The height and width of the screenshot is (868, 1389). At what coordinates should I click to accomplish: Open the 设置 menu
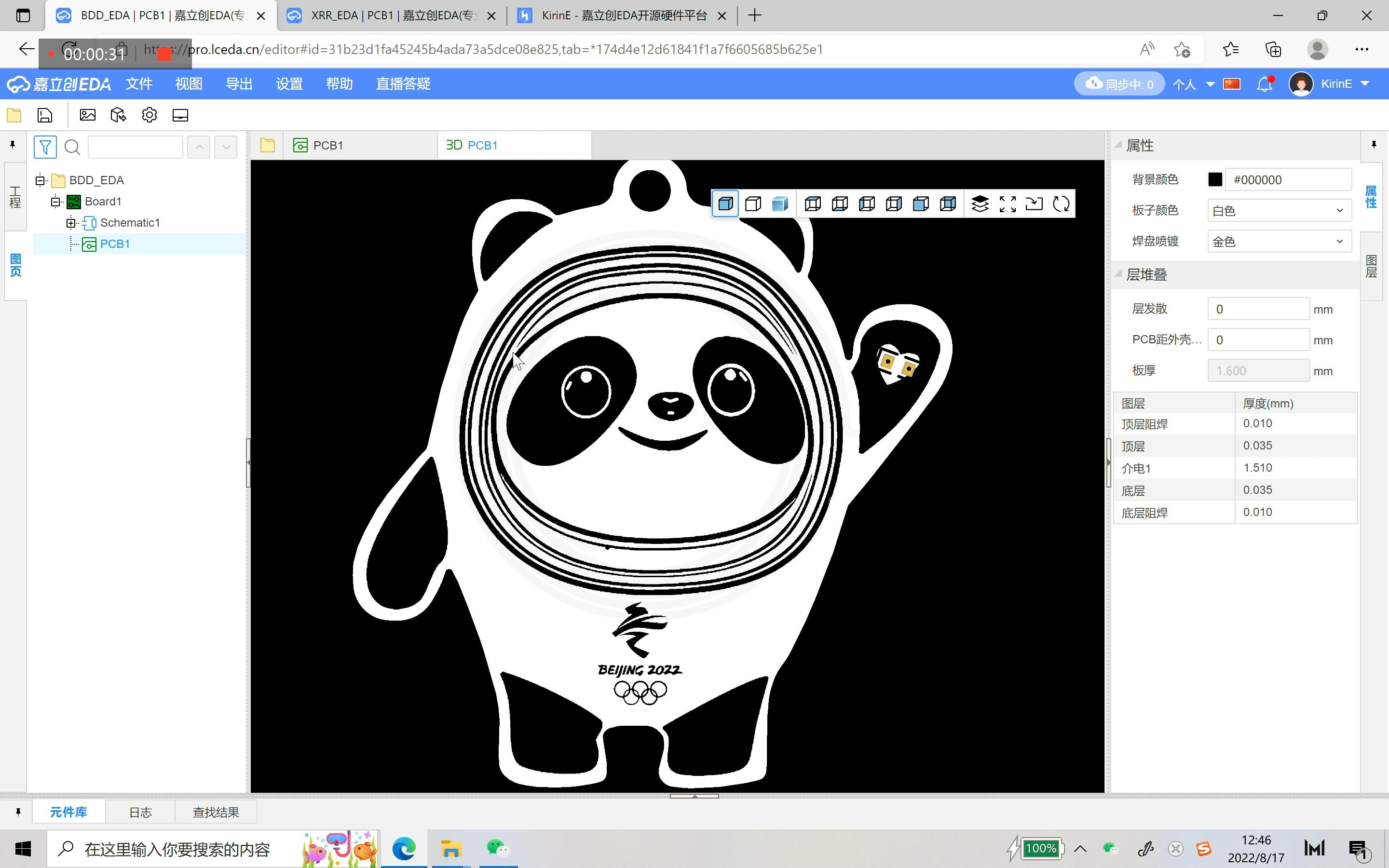point(289,84)
